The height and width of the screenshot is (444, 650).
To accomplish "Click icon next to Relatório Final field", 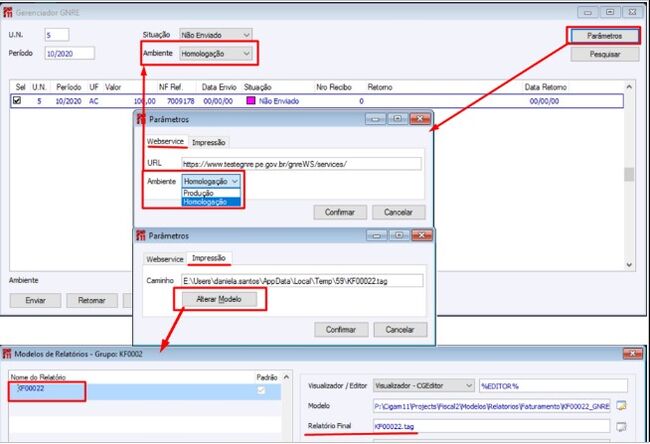I will 621,427.
